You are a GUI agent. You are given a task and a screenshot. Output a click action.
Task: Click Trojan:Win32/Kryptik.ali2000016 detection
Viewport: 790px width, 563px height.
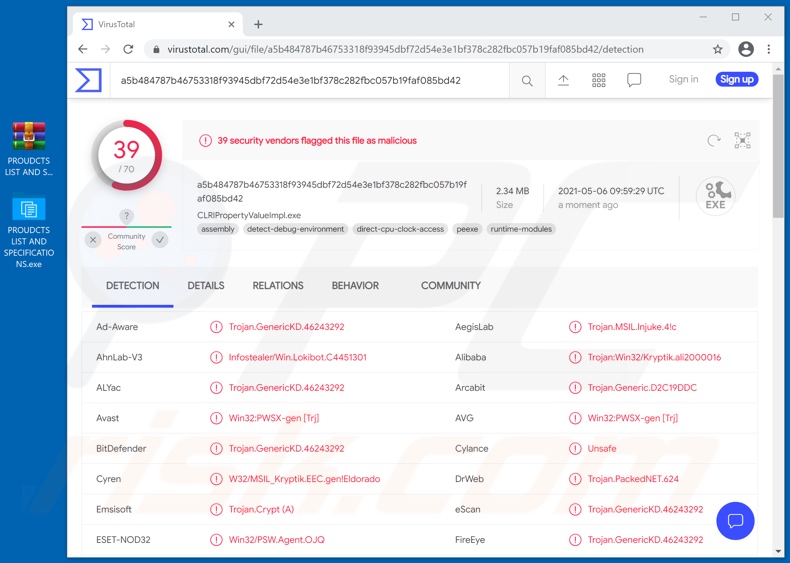coord(654,357)
